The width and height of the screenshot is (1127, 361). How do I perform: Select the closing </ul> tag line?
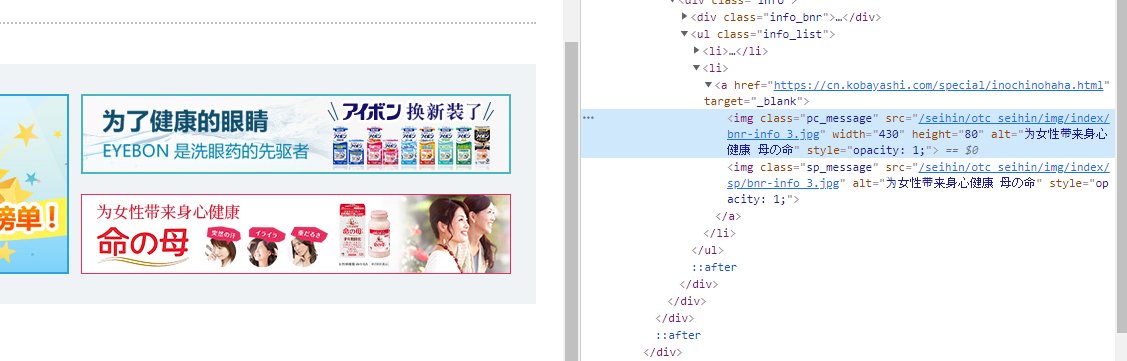[707, 250]
